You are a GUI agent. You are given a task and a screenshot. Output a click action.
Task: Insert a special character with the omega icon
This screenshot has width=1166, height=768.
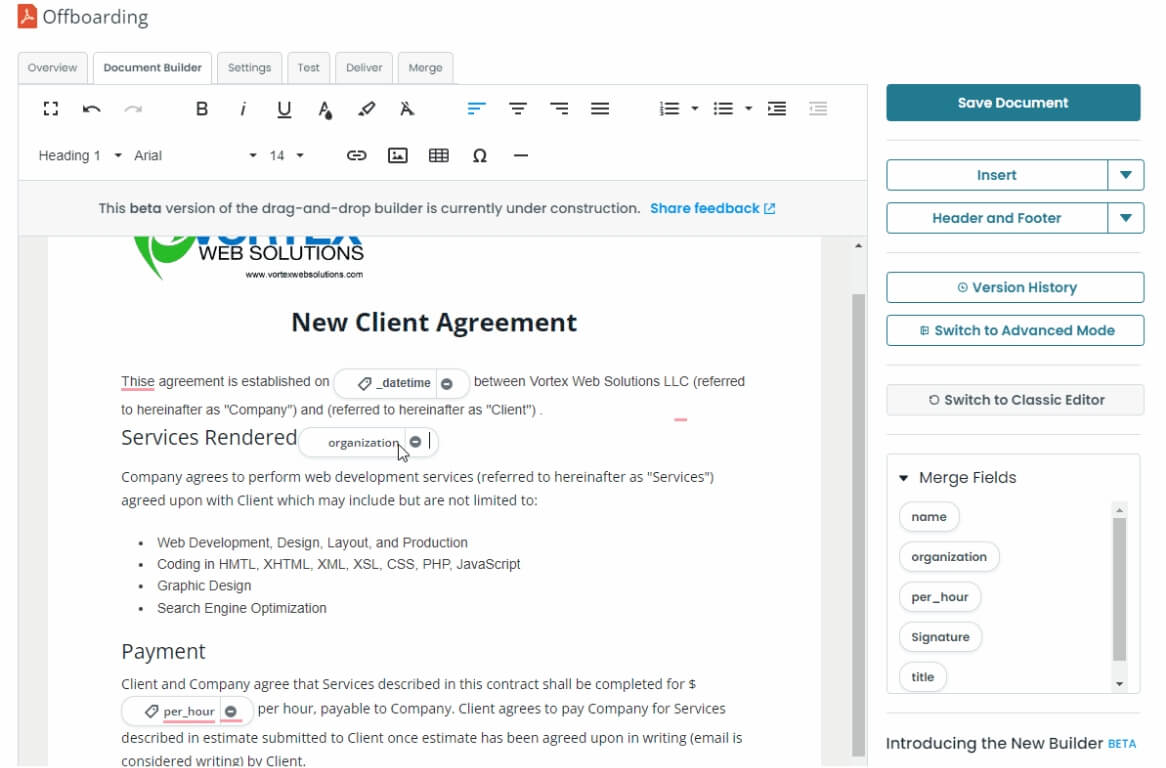[x=479, y=155]
